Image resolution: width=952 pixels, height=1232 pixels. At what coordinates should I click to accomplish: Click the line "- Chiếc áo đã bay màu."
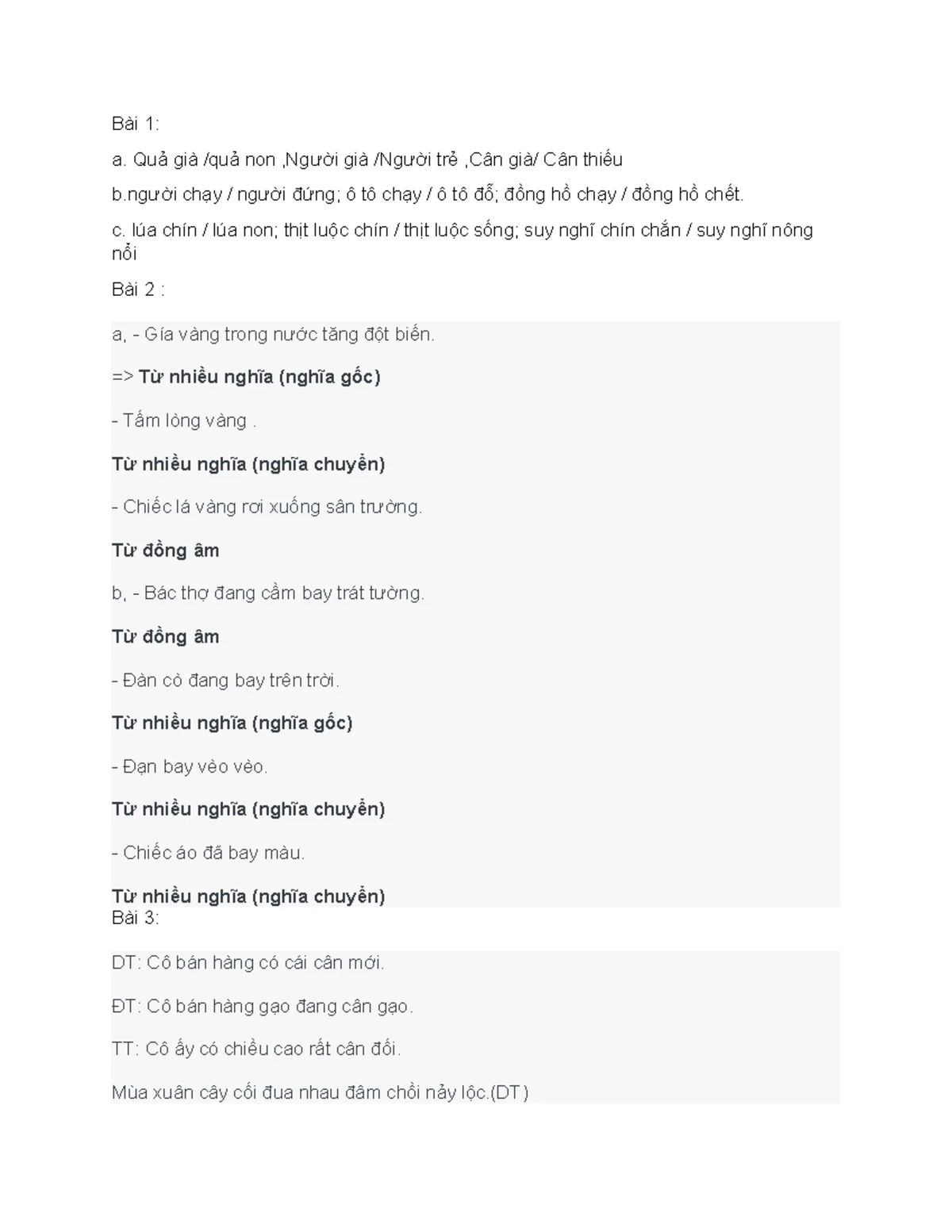tap(208, 853)
